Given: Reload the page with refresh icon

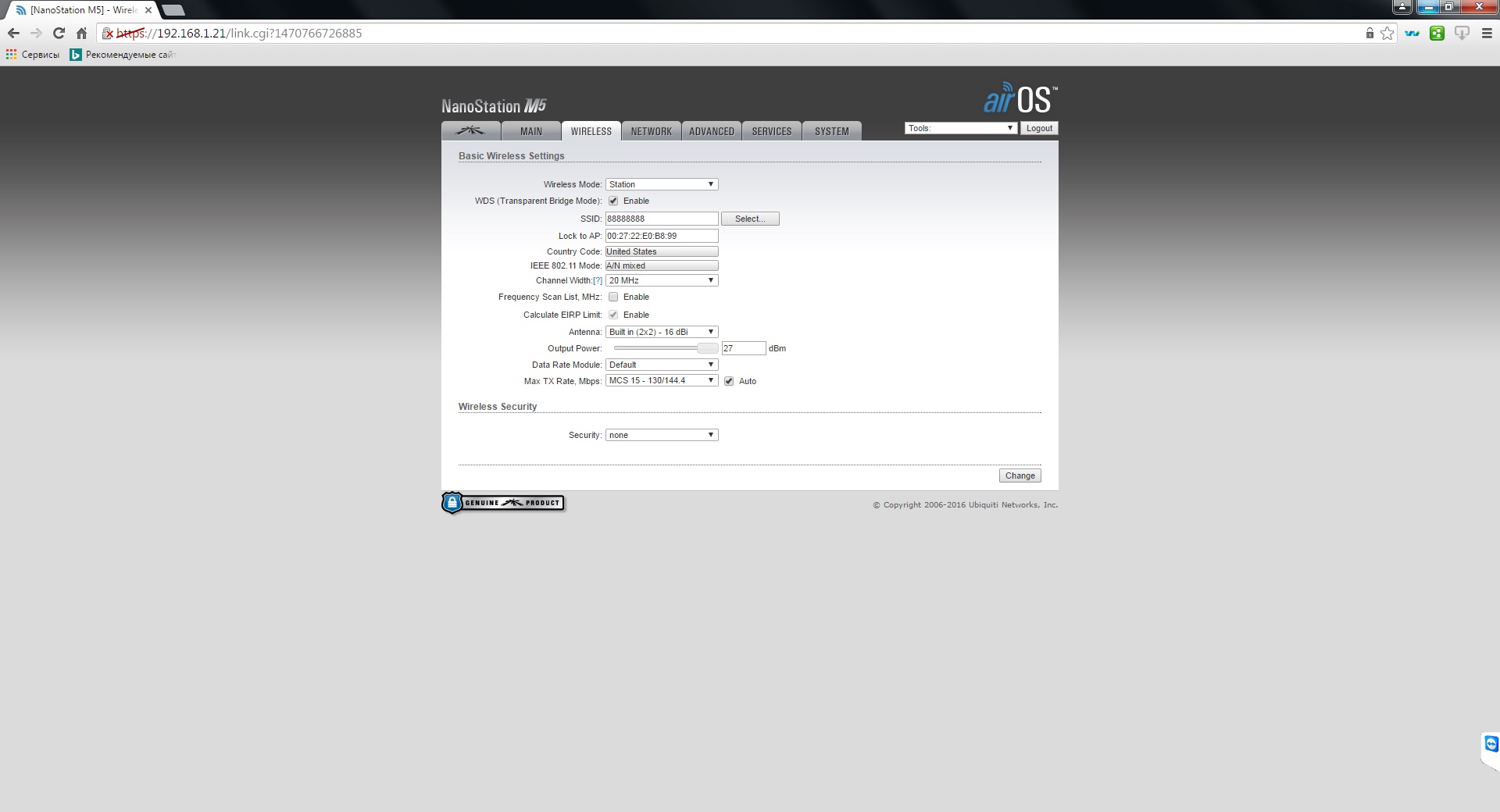Looking at the screenshot, I should tap(59, 33).
